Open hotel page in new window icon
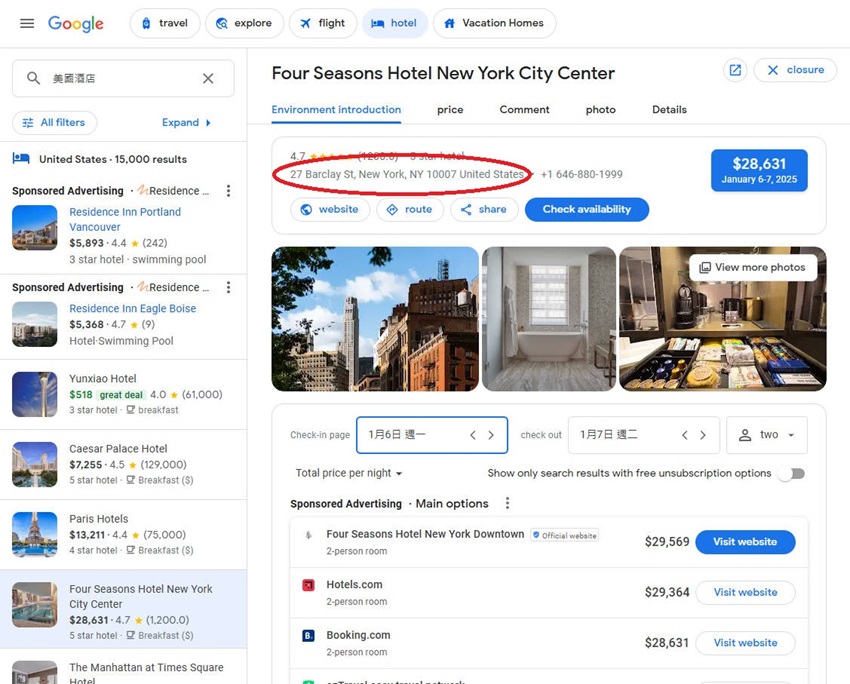This screenshot has height=684, width=850. click(x=735, y=70)
